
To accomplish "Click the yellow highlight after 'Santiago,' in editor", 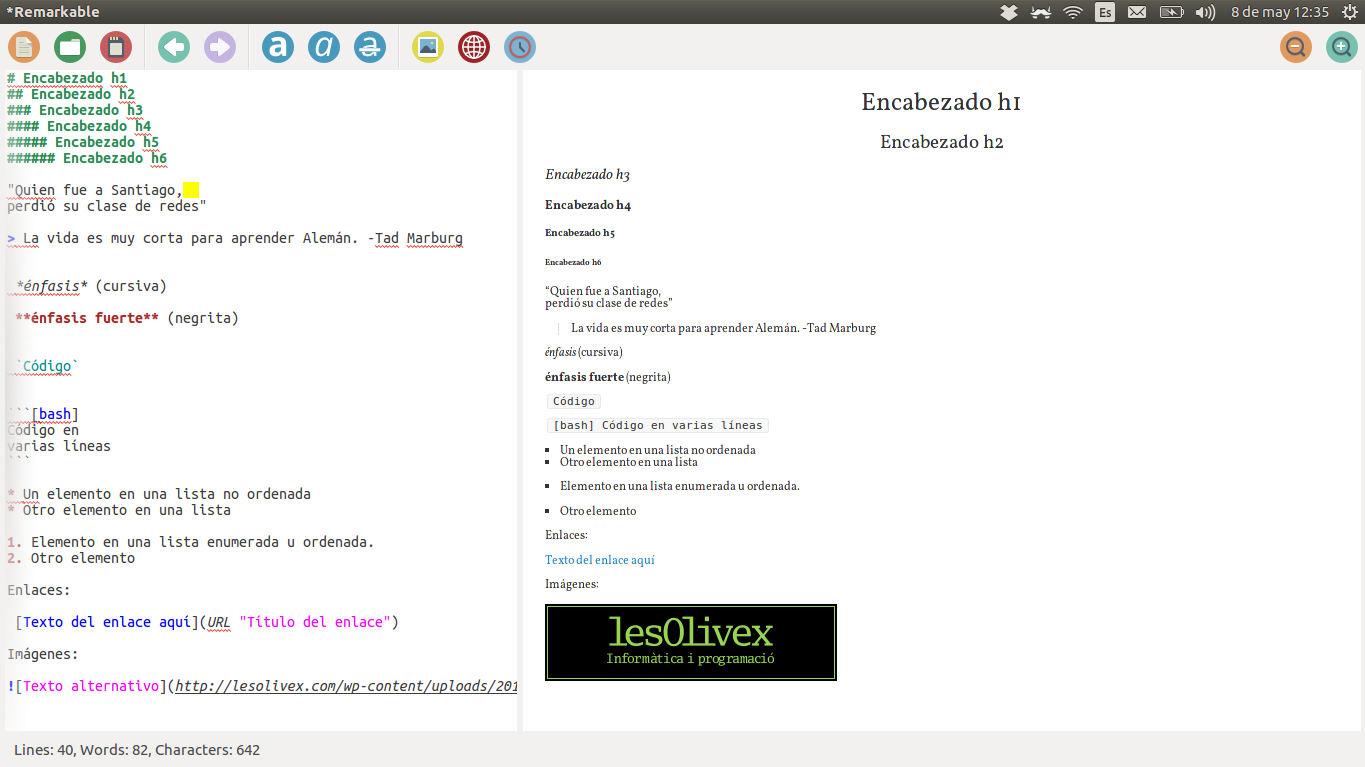I will tap(191, 190).
